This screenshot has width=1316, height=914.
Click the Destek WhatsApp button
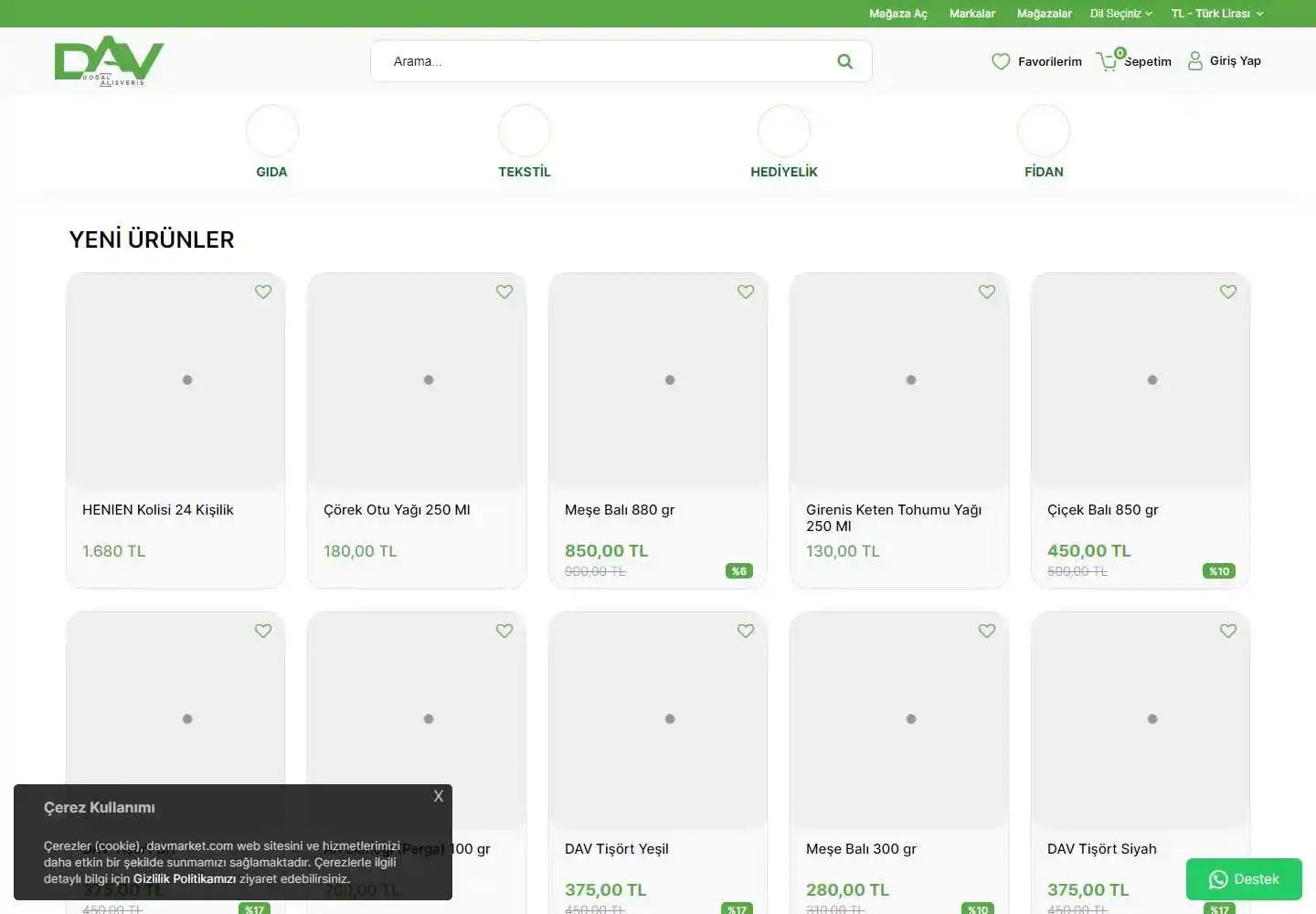(x=1244, y=879)
